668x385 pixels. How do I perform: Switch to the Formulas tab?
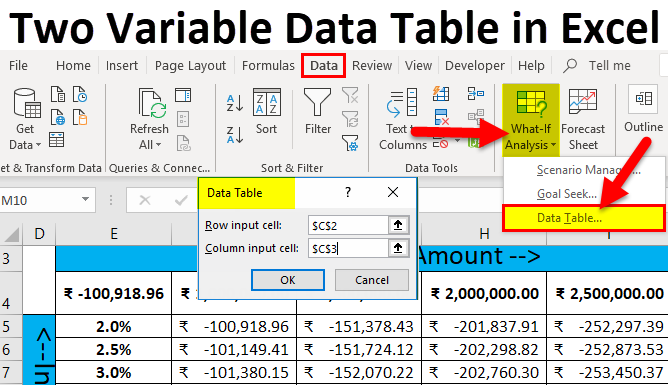pos(268,66)
